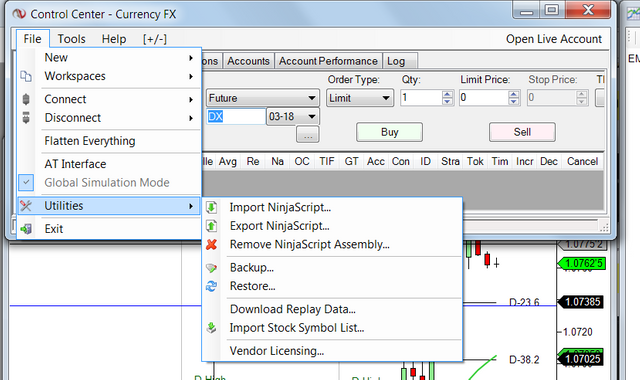The image size is (640, 380).
Task: Click the Connect plug icon
Action: point(26,99)
